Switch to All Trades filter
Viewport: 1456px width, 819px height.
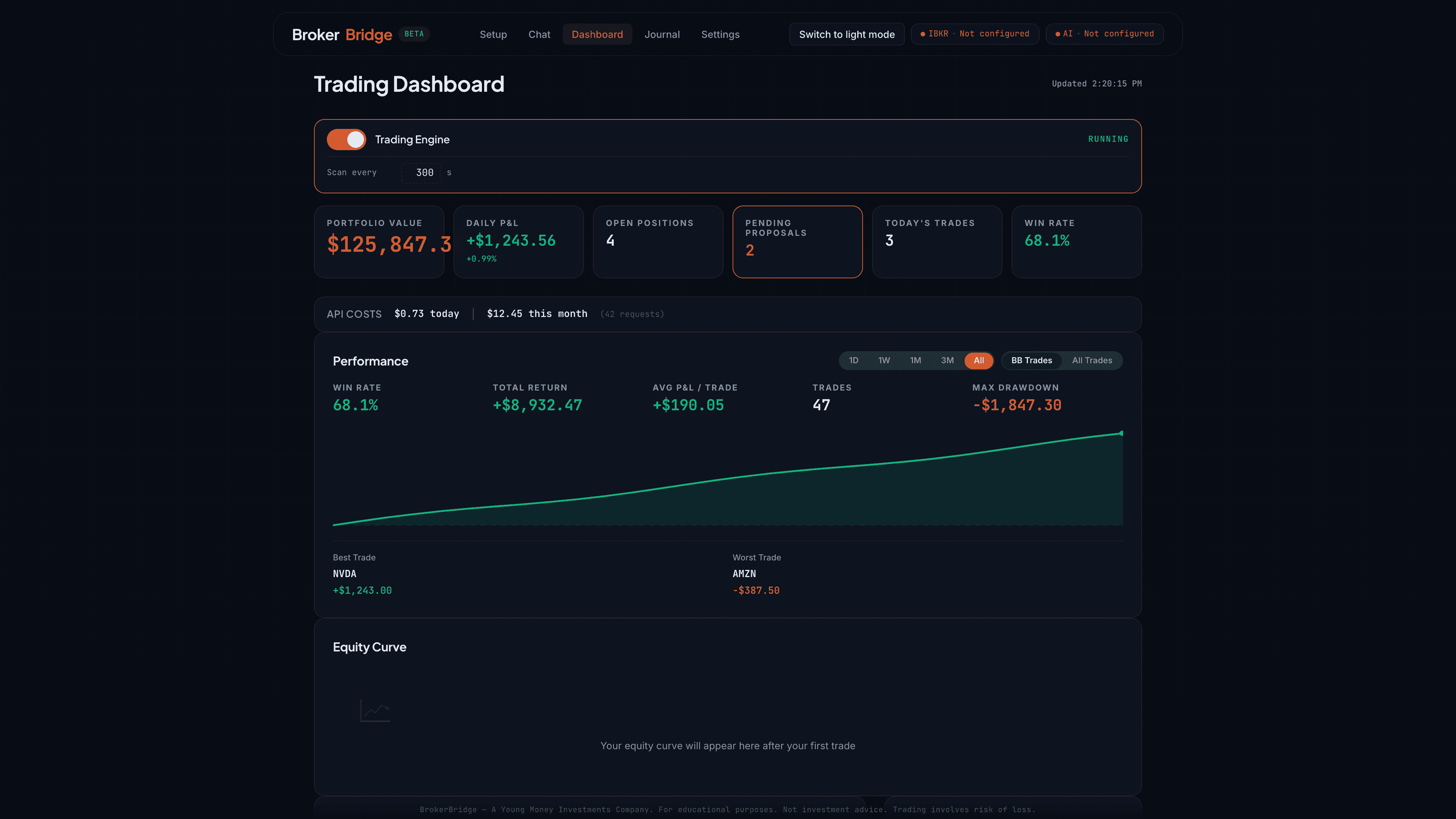click(x=1092, y=361)
